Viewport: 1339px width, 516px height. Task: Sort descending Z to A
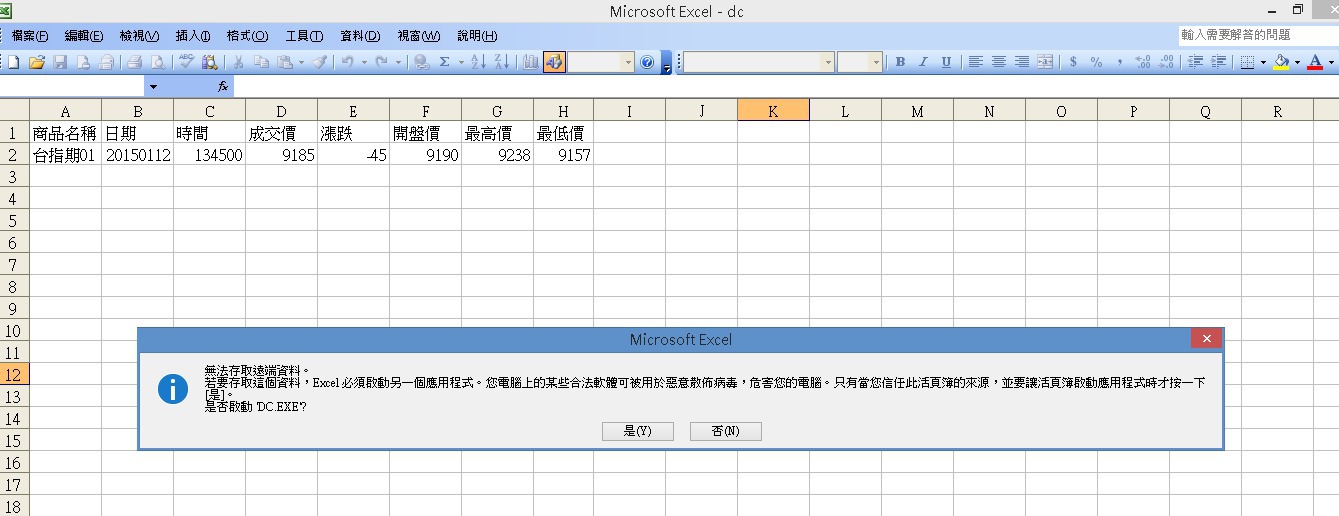click(502, 62)
